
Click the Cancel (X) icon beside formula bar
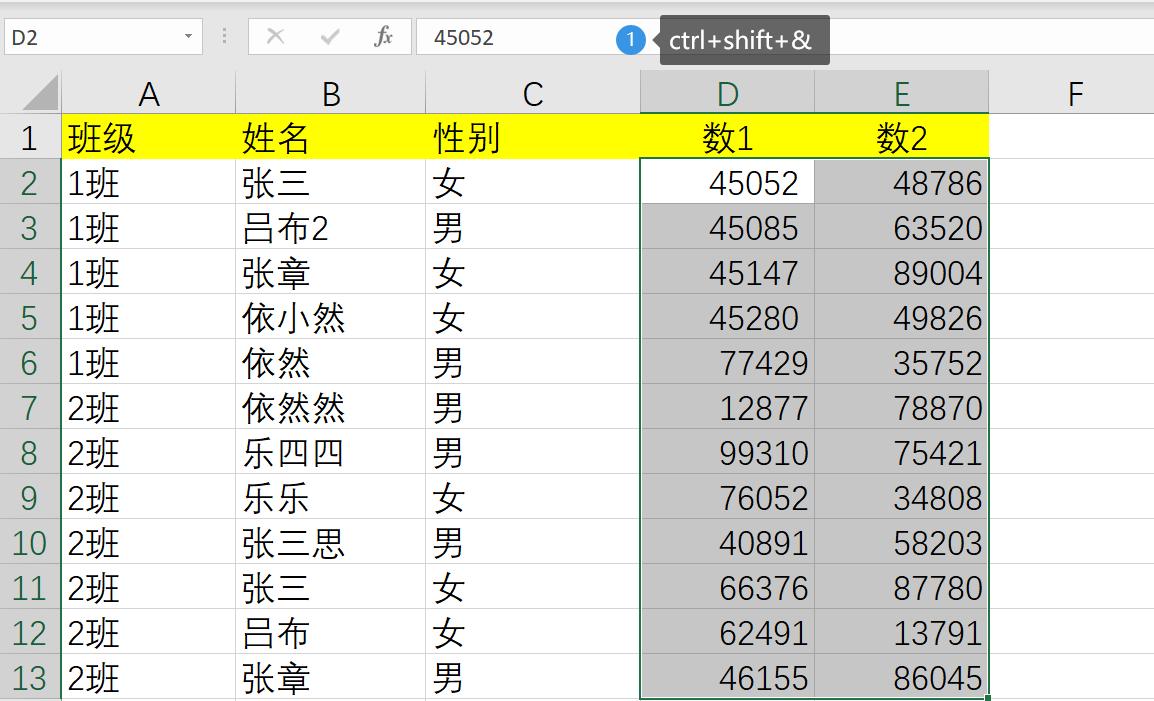coord(277,37)
